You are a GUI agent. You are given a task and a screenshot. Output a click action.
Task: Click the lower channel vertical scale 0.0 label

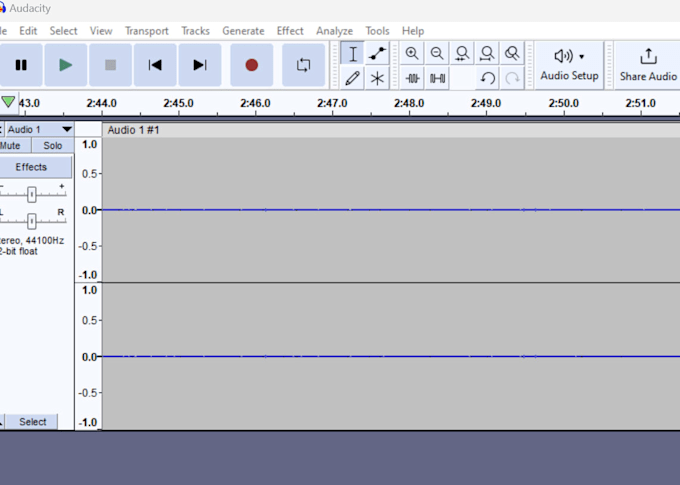[89, 357]
